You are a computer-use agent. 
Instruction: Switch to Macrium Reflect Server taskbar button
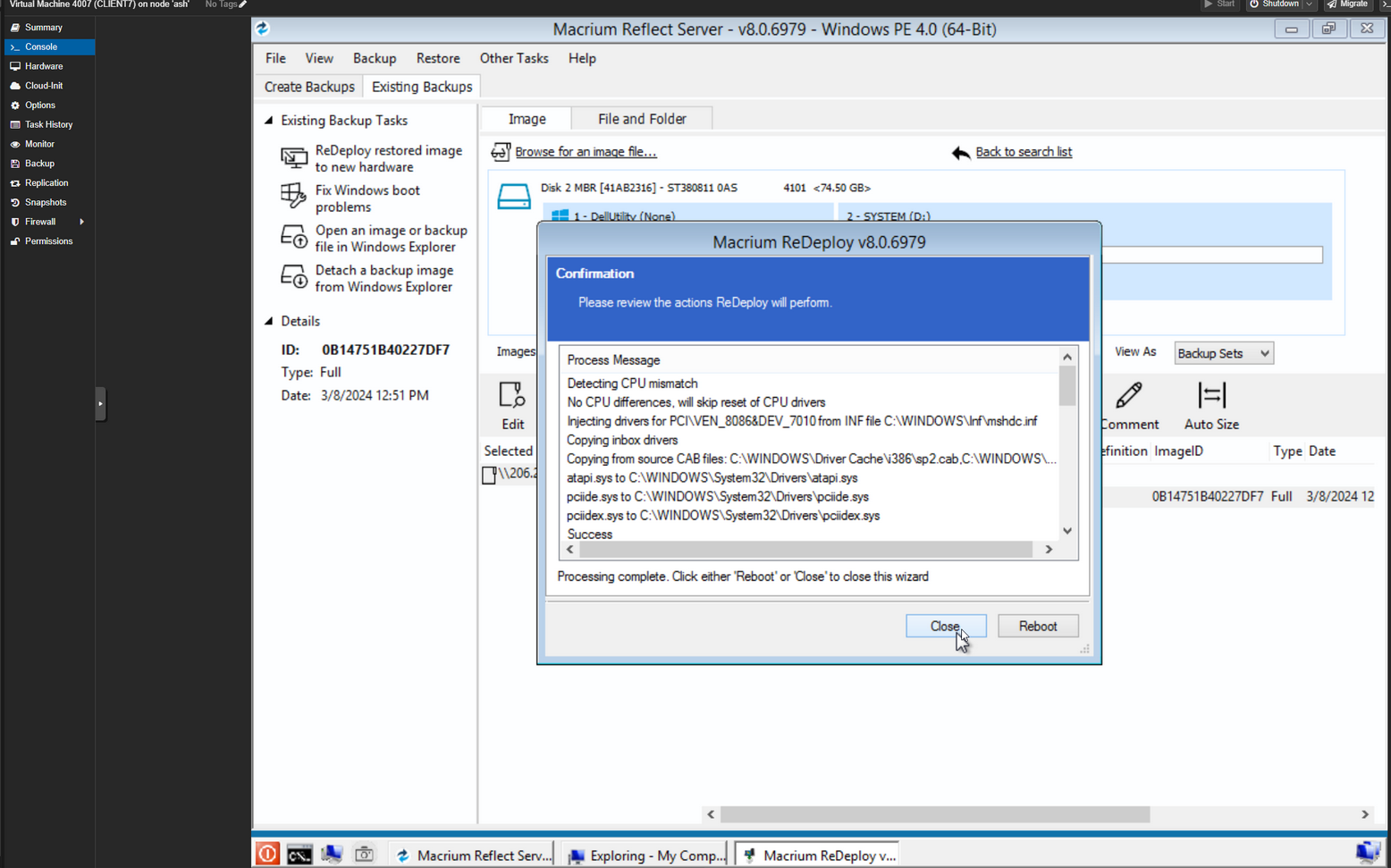(473, 855)
